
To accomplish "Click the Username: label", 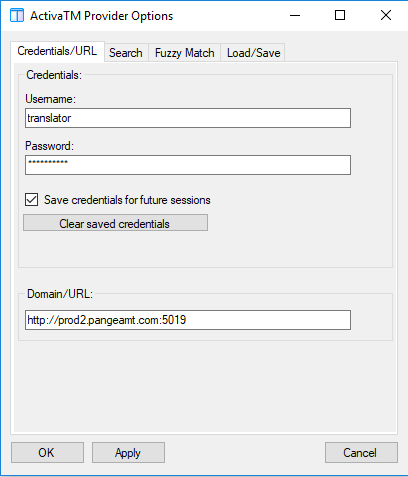I will [51, 99].
